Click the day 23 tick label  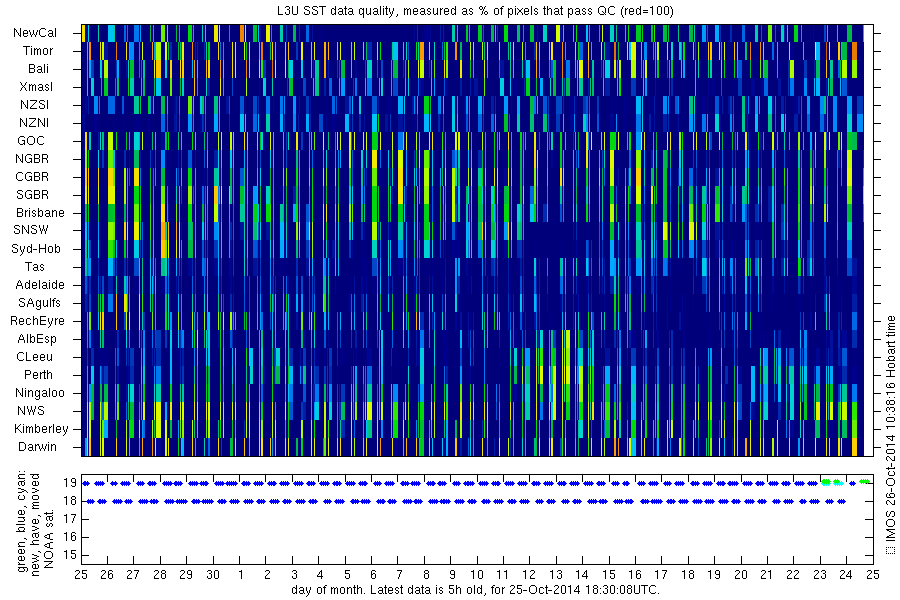(x=820, y=575)
